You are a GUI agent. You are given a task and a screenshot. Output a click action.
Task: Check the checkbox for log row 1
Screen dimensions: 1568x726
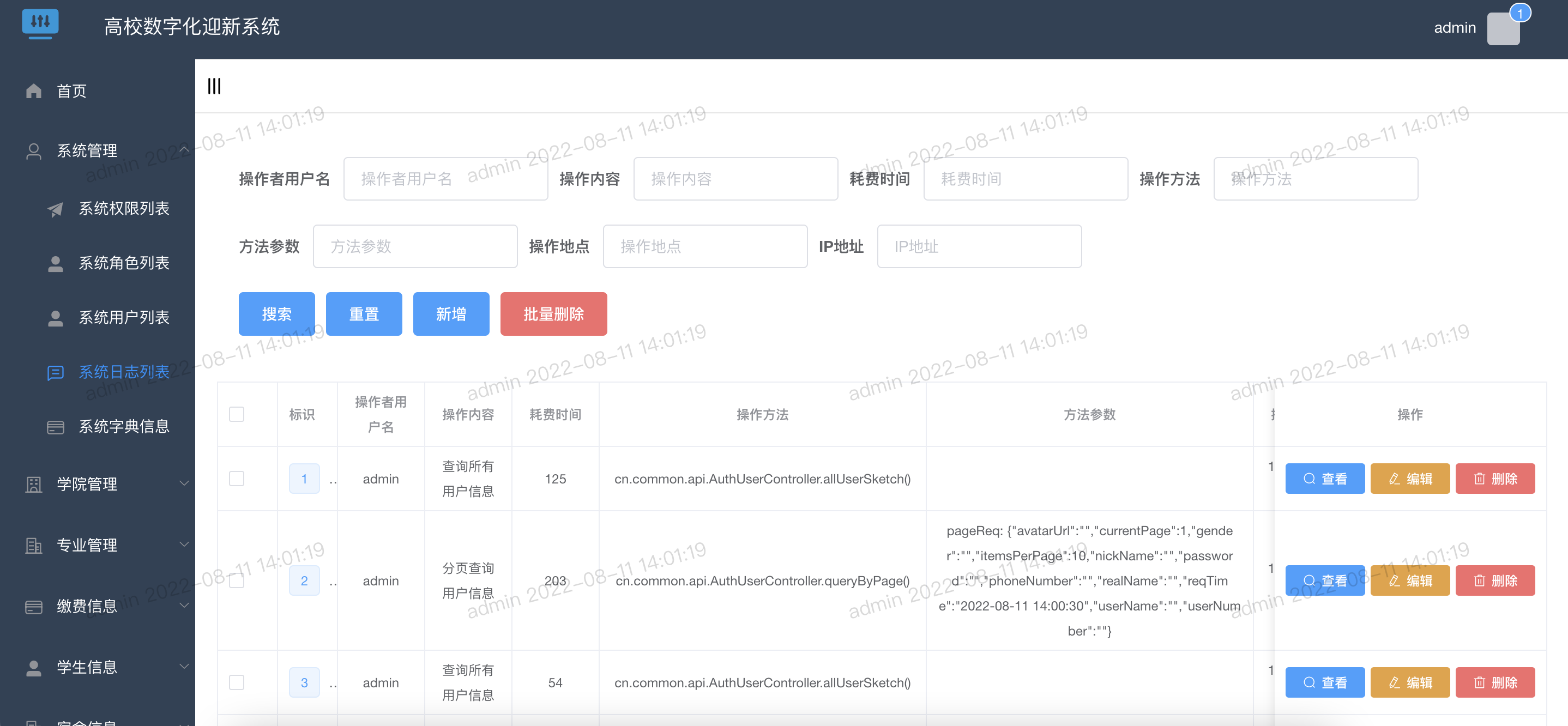(x=237, y=479)
